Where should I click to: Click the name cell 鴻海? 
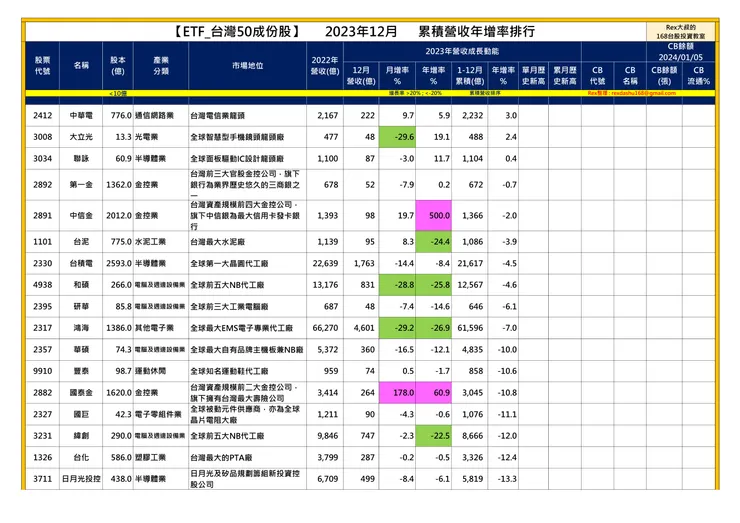pos(81,328)
